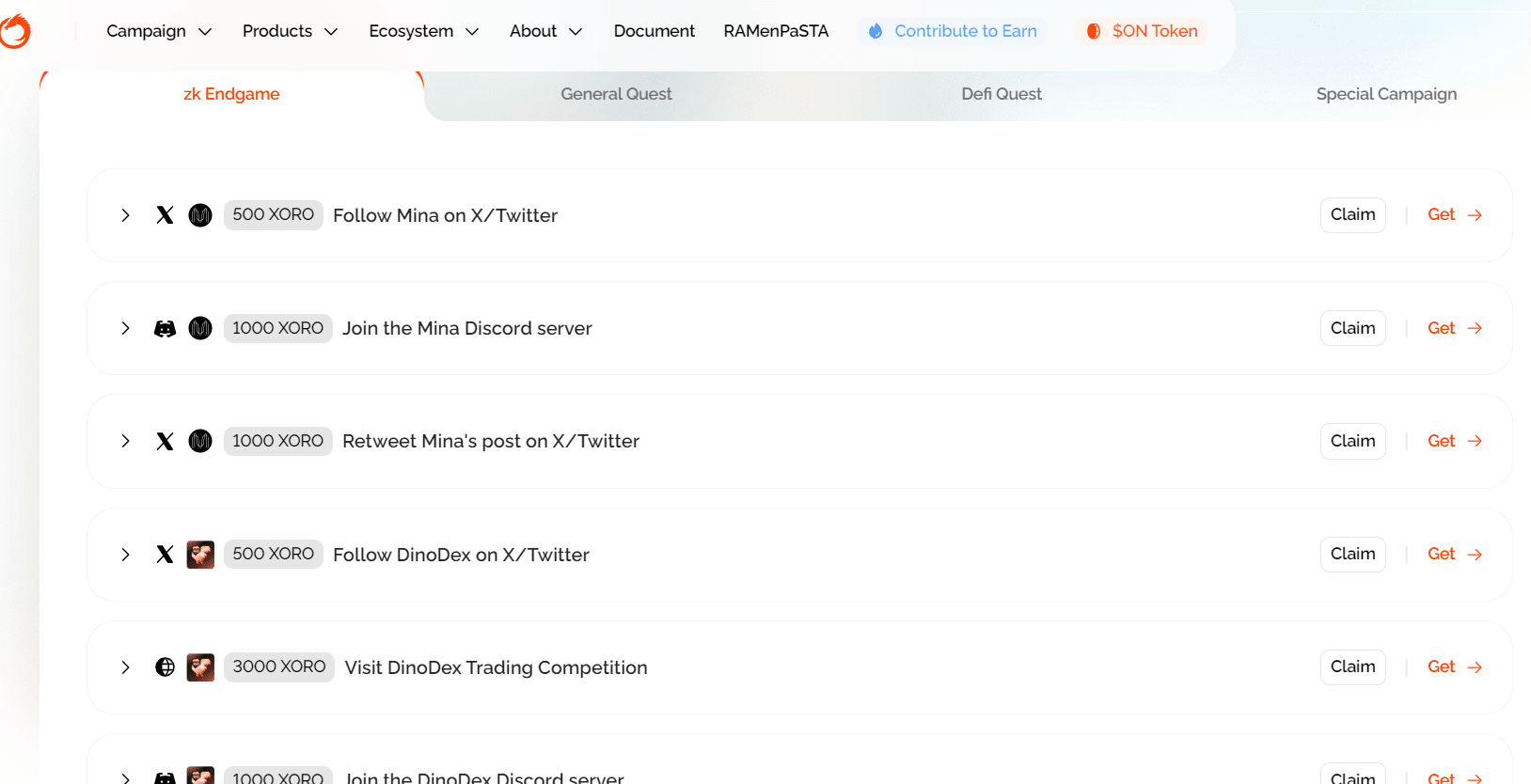Click Discord icon in Join Mina Discord row
This screenshot has width=1531, height=784.
click(165, 328)
